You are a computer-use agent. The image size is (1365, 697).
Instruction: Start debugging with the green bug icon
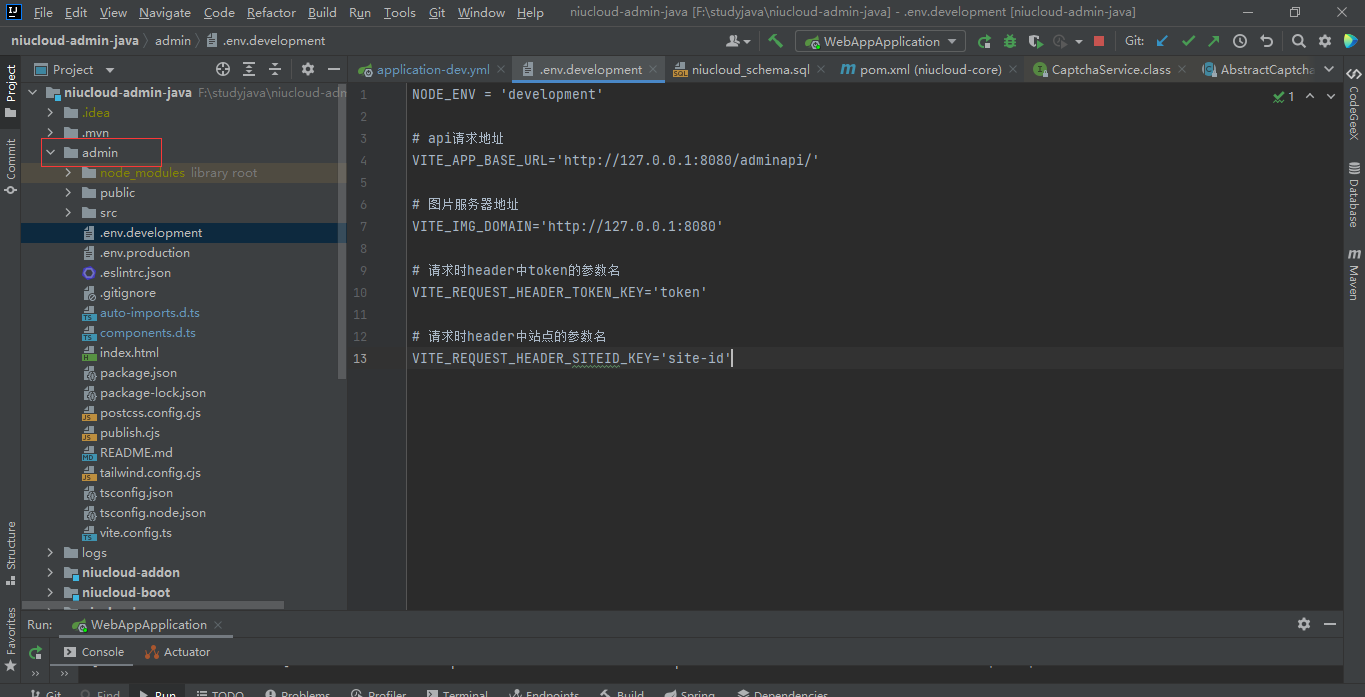coord(1010,41)
